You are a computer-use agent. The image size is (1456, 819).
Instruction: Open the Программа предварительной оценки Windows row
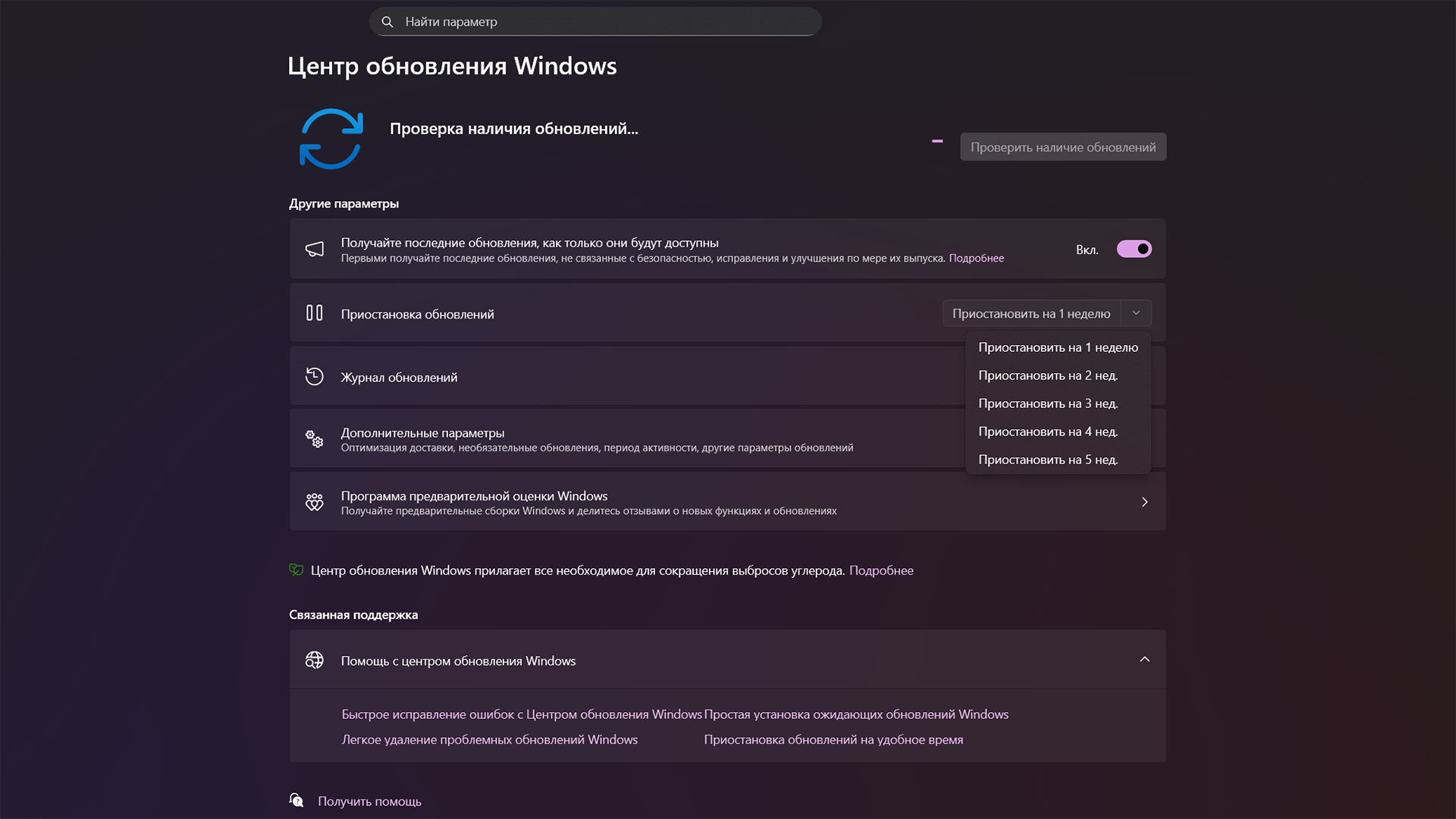click(x=727, y=502)
